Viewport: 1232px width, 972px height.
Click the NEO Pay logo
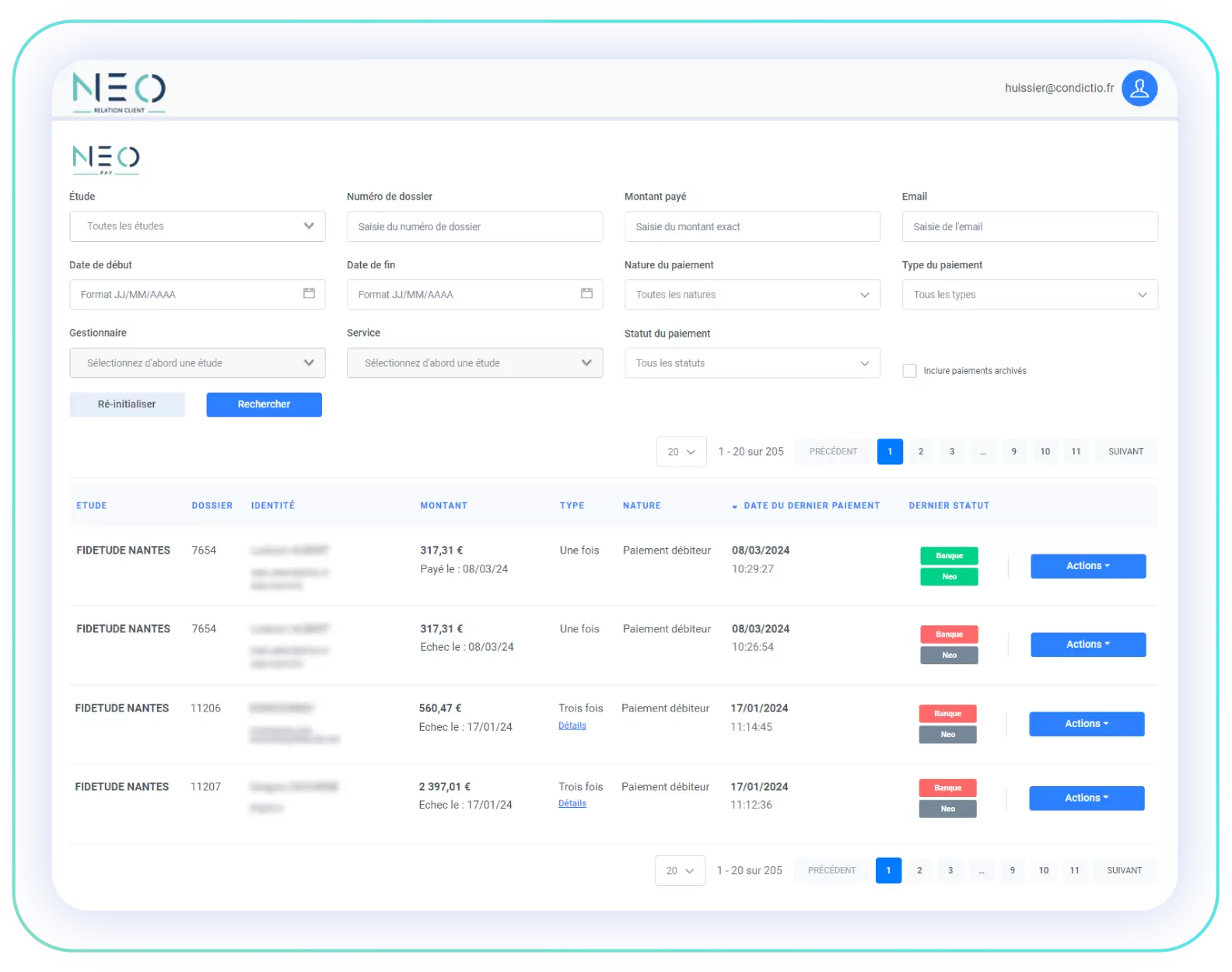[106, 159]
